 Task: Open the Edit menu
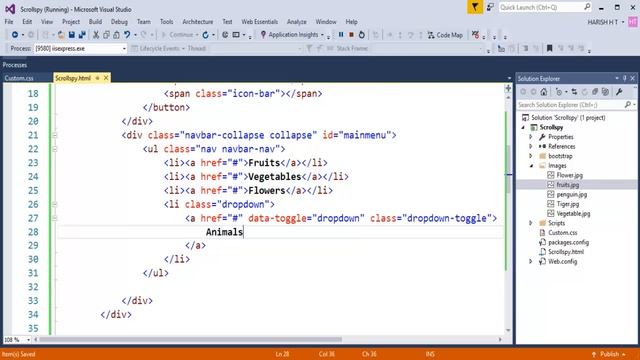[27, 22]
